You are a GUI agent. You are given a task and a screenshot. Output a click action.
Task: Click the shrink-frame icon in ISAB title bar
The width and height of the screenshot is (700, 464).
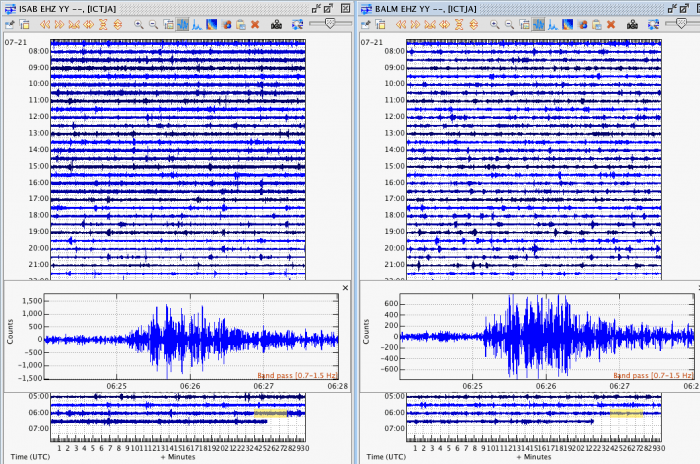[x=316, y=8]
